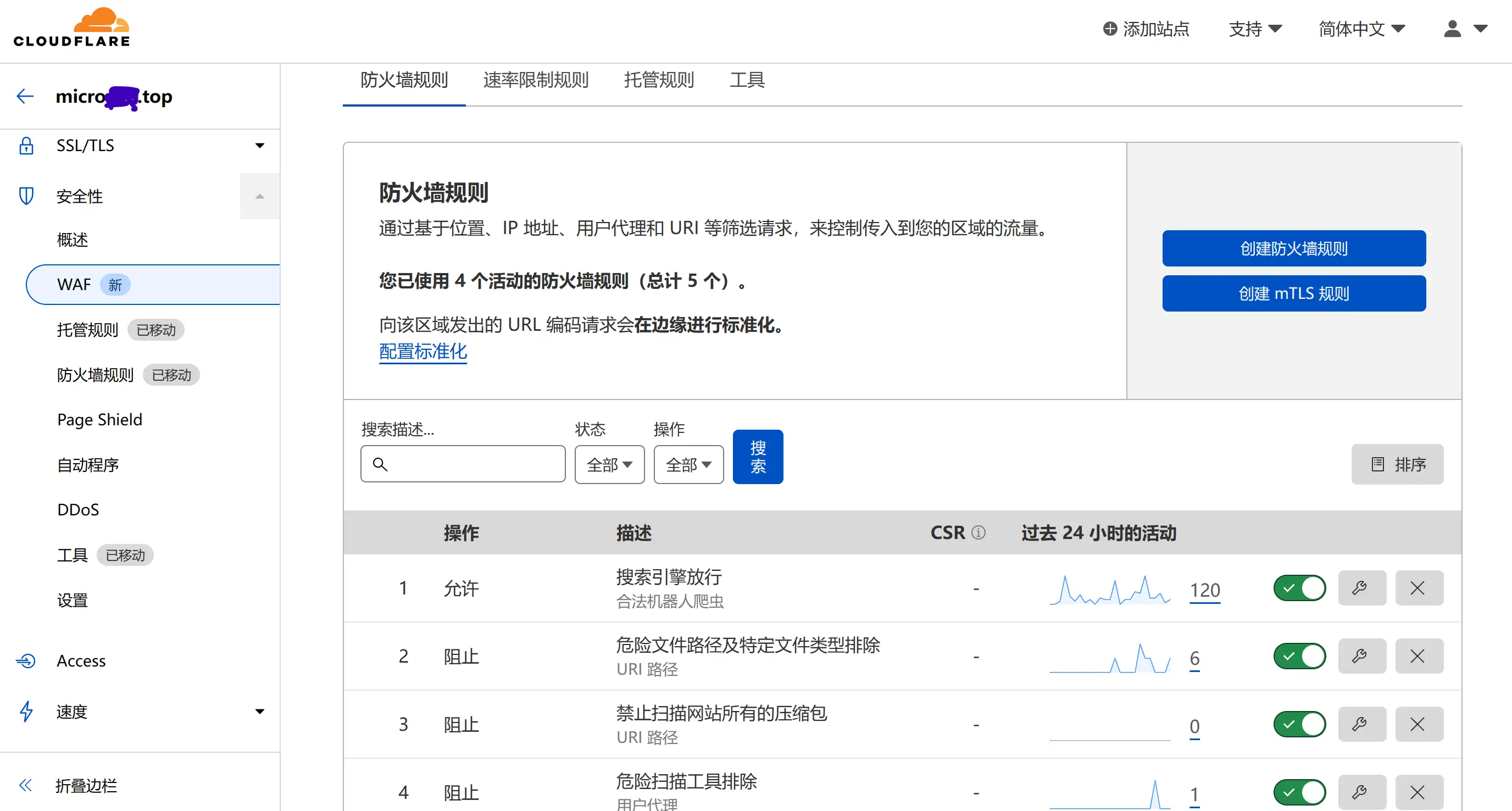Open the 配置标准化 link
This screenshot has height=811, width=1512.
click(x=423, y=352)
